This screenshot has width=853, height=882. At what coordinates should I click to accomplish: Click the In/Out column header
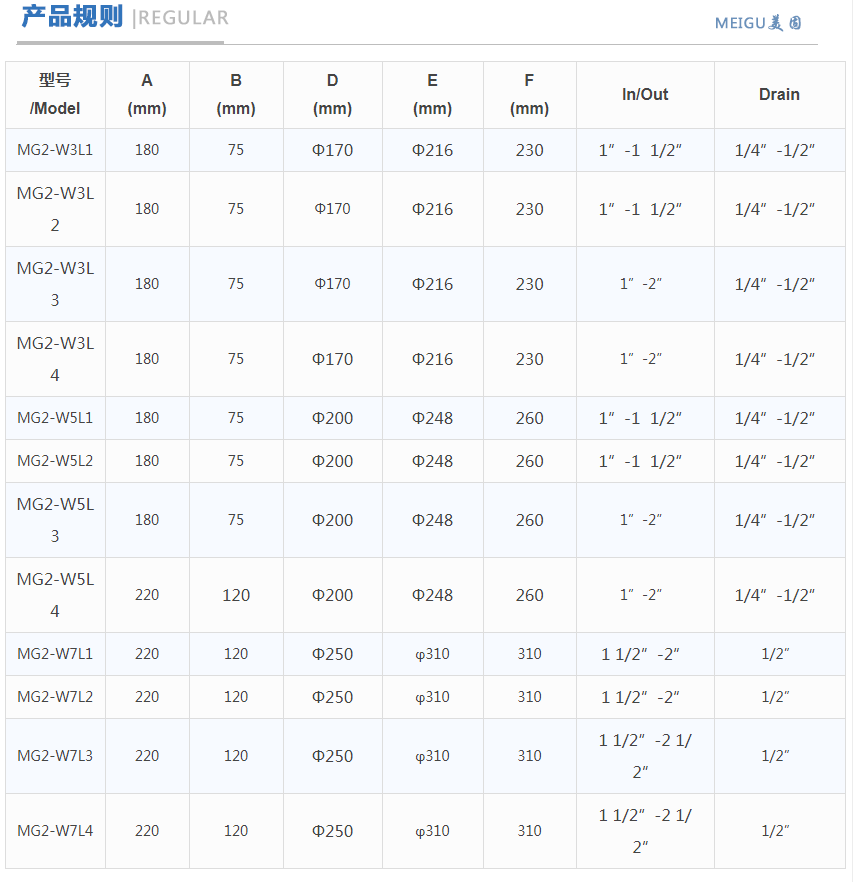pos(645,94)
